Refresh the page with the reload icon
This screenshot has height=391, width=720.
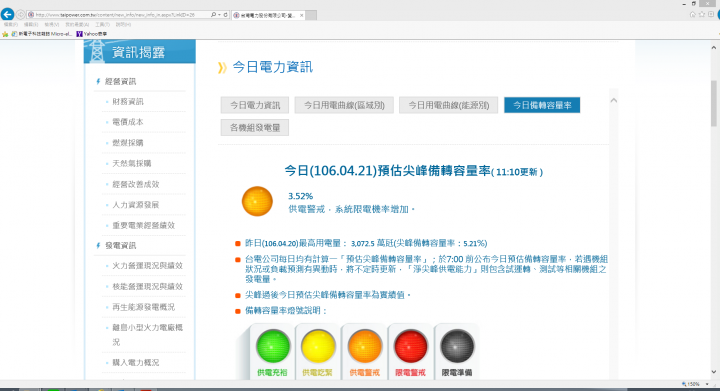(x=225, y=15)
